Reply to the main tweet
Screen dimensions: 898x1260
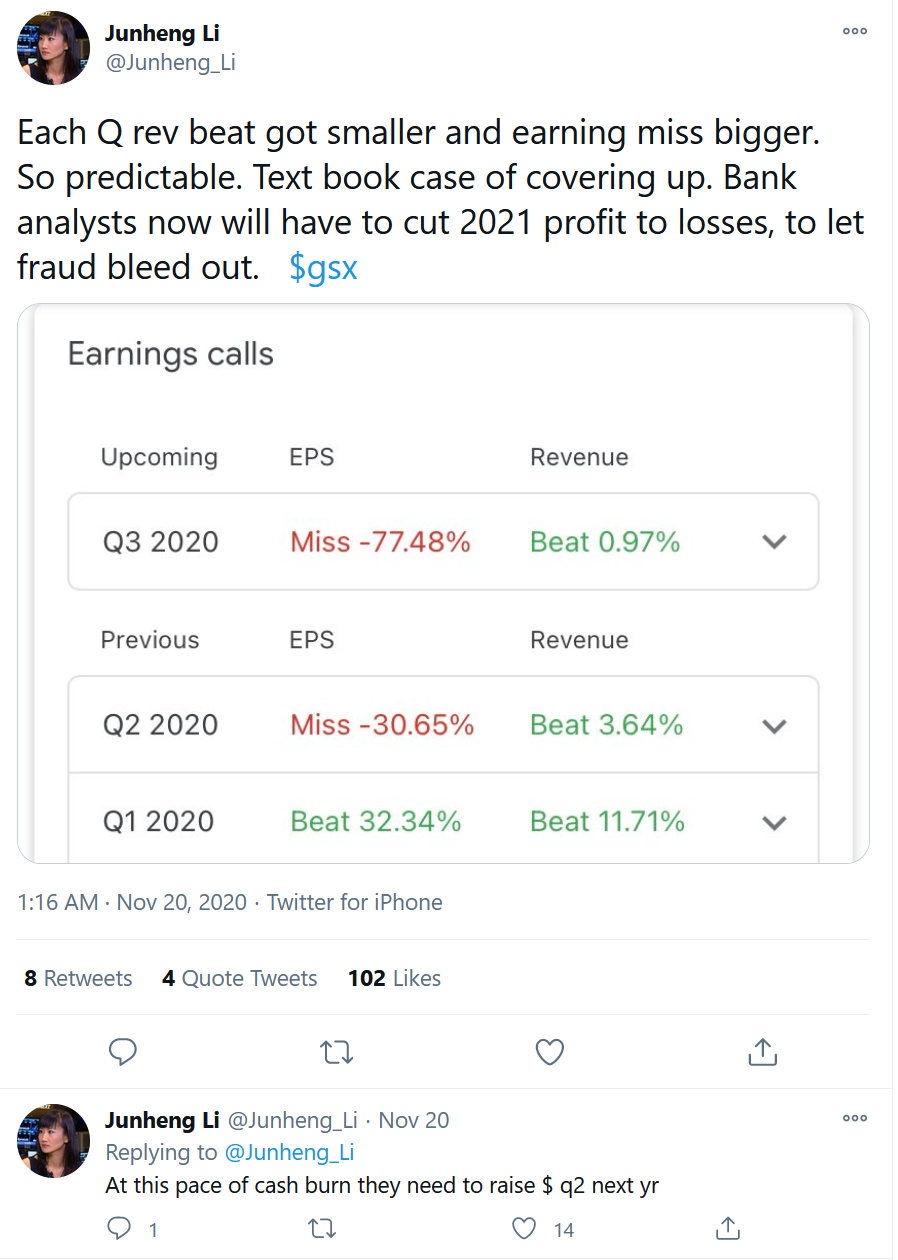122,1051
